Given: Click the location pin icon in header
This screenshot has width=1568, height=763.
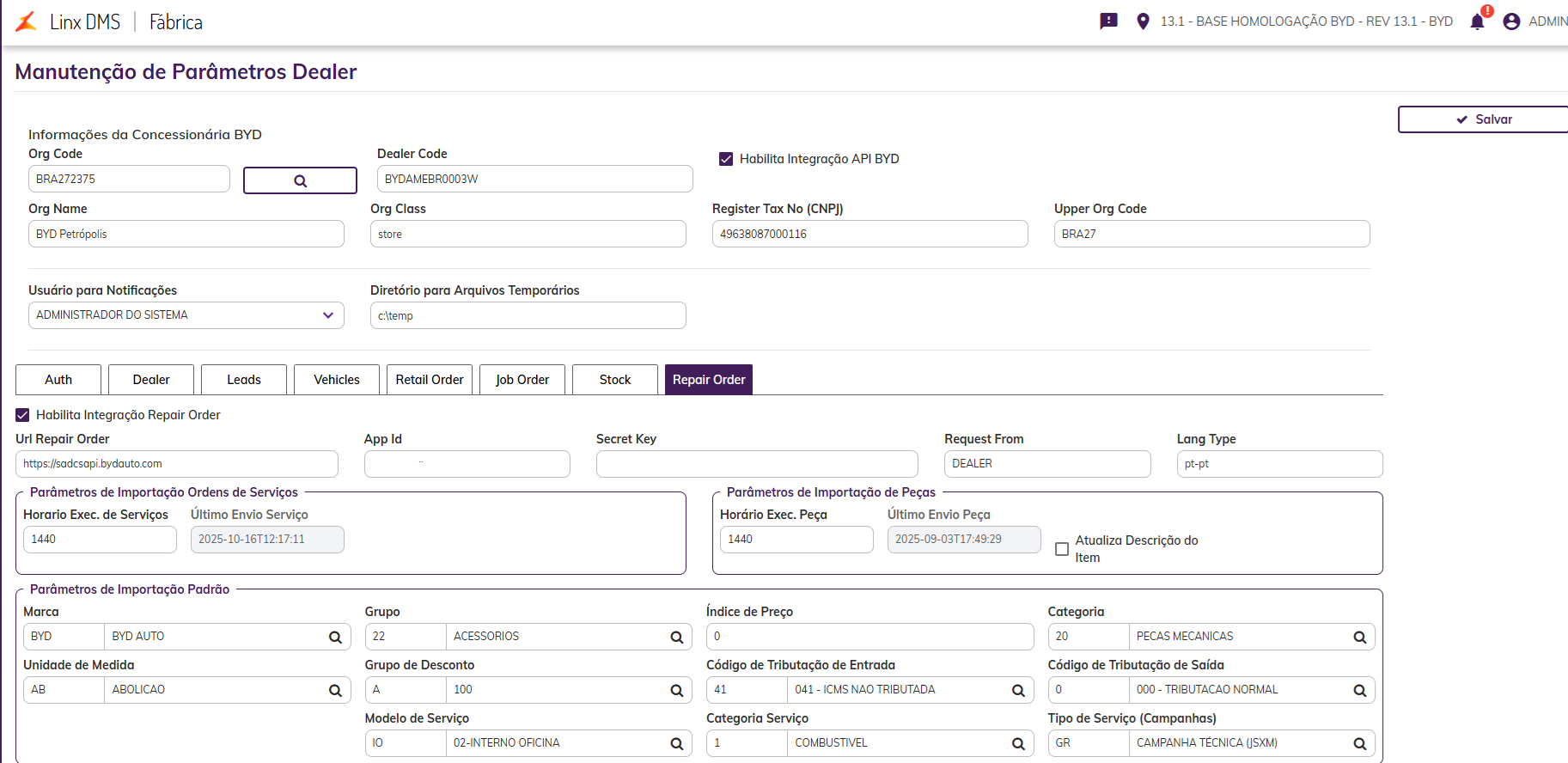Looking at the screenshot, I should tap(1143, 21).
